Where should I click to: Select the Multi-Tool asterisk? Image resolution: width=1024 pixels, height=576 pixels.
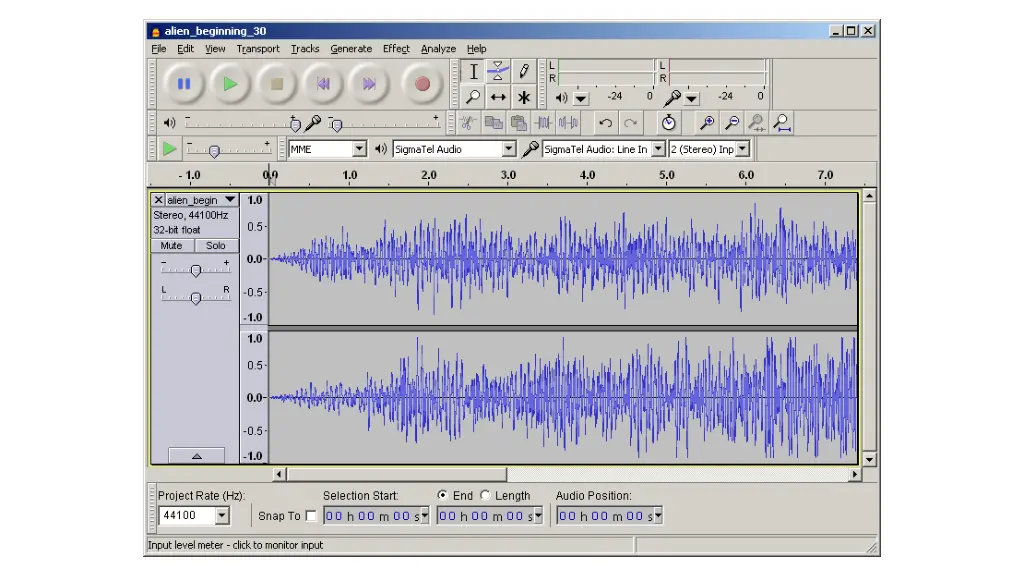523,97
